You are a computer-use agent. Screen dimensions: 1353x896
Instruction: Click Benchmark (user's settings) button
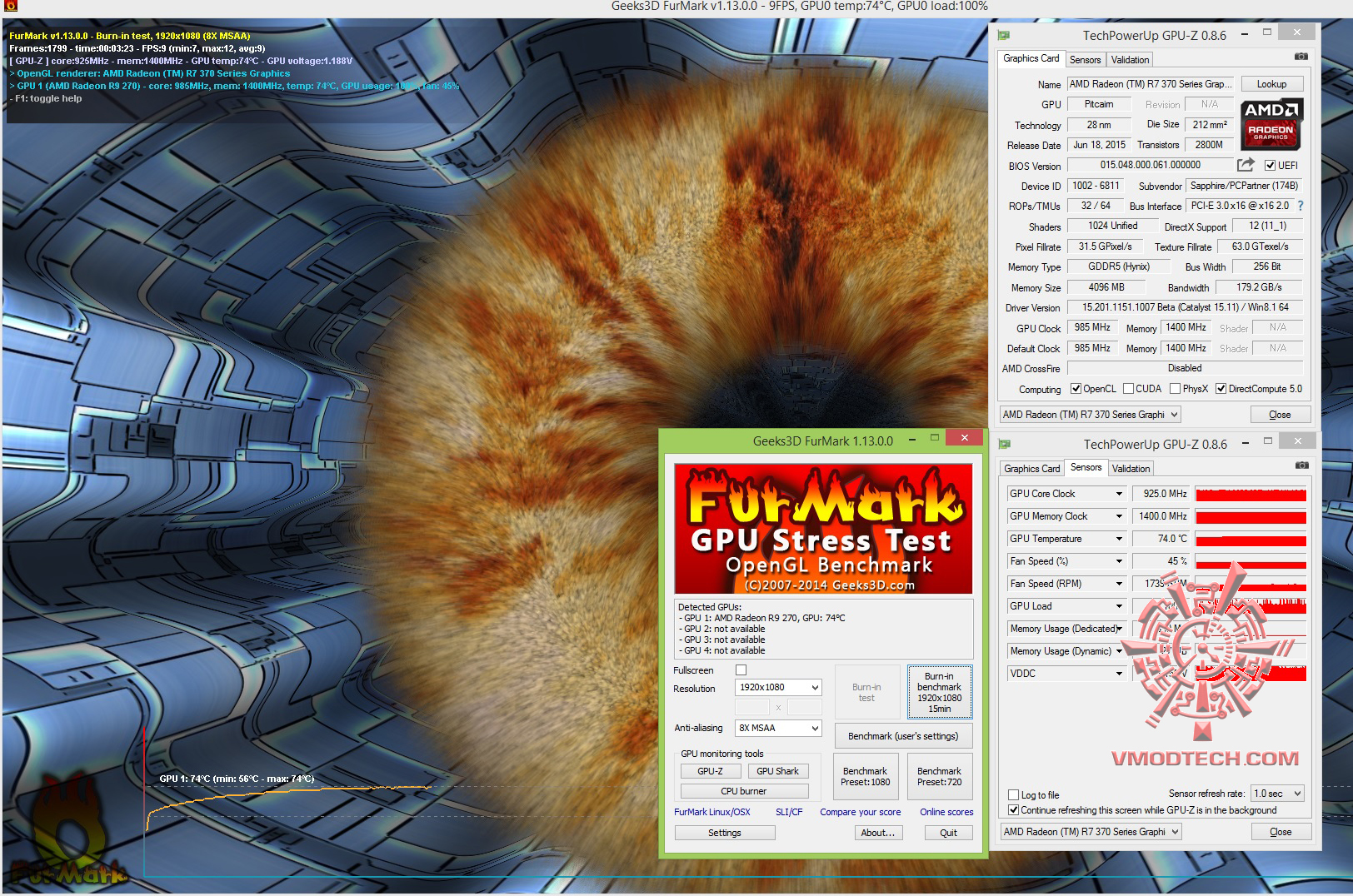tap(903, 736)
